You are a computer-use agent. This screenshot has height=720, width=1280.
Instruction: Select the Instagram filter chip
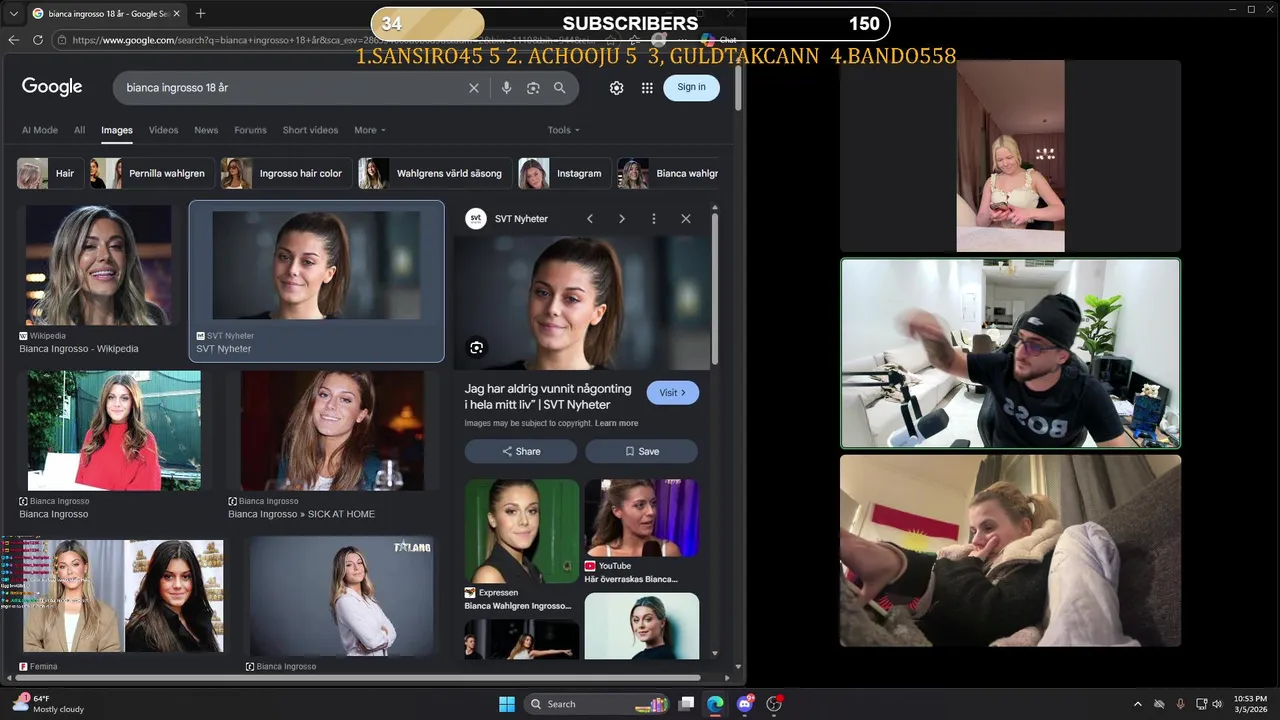click(x=564, y=173)
